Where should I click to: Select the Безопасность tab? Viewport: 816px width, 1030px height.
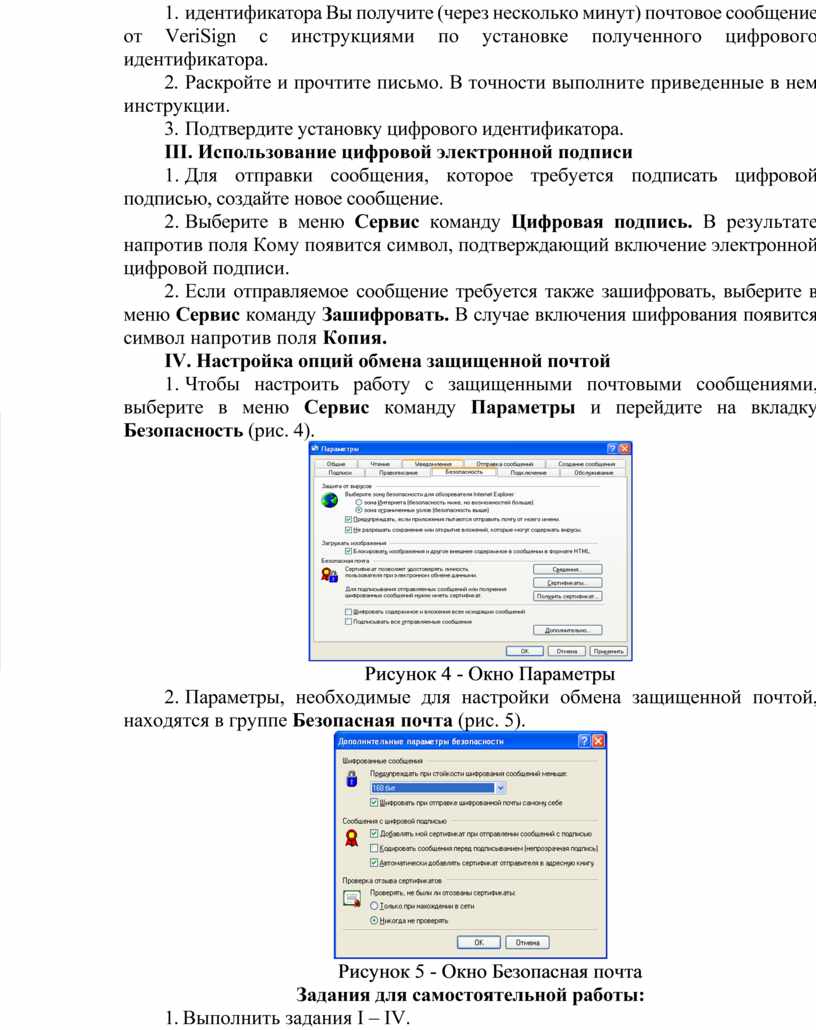pos(464,472)
